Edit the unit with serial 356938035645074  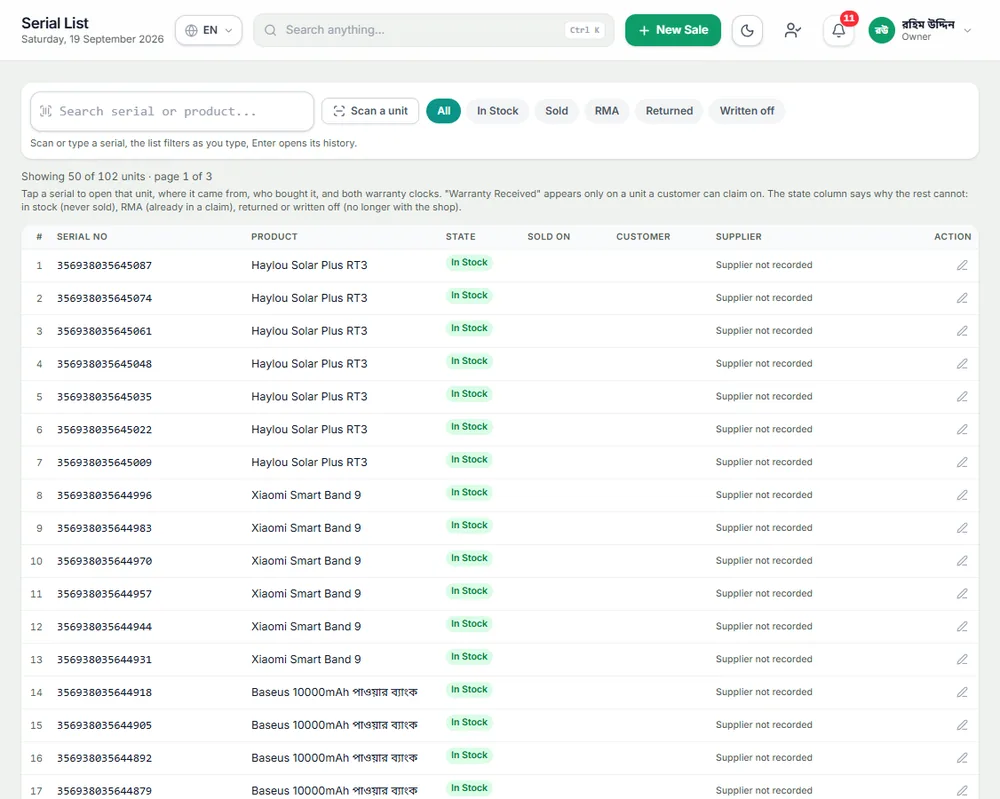[x=962, y=298]
